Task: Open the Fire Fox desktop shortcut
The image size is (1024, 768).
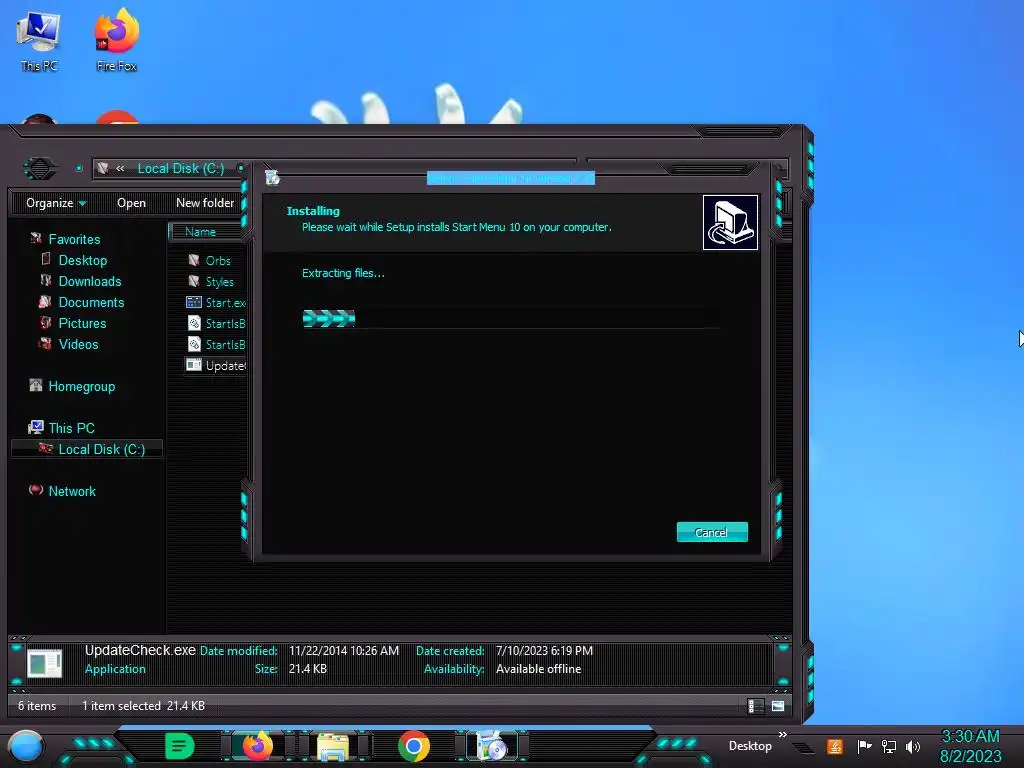Action: tap(116, 40)
